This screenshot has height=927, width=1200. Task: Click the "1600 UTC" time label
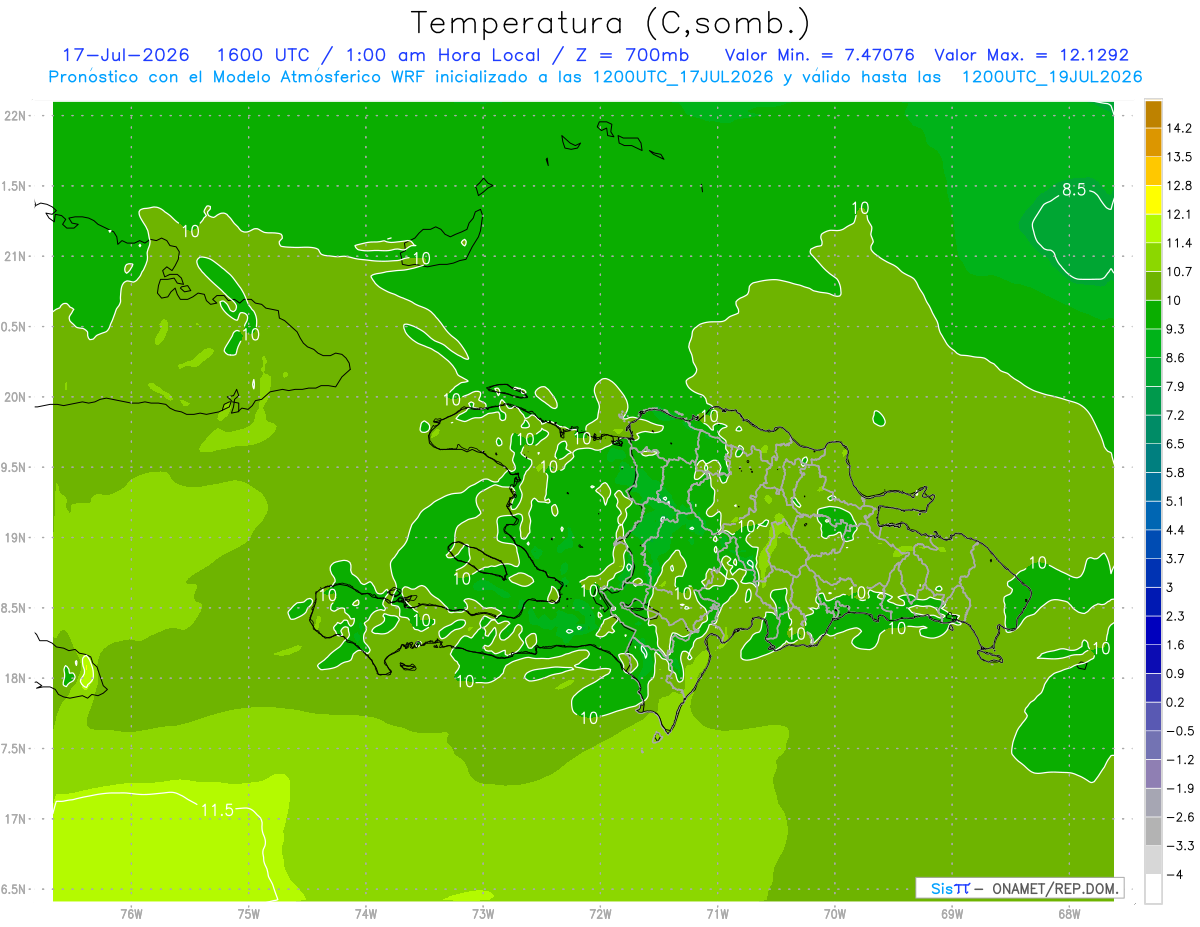263,55
